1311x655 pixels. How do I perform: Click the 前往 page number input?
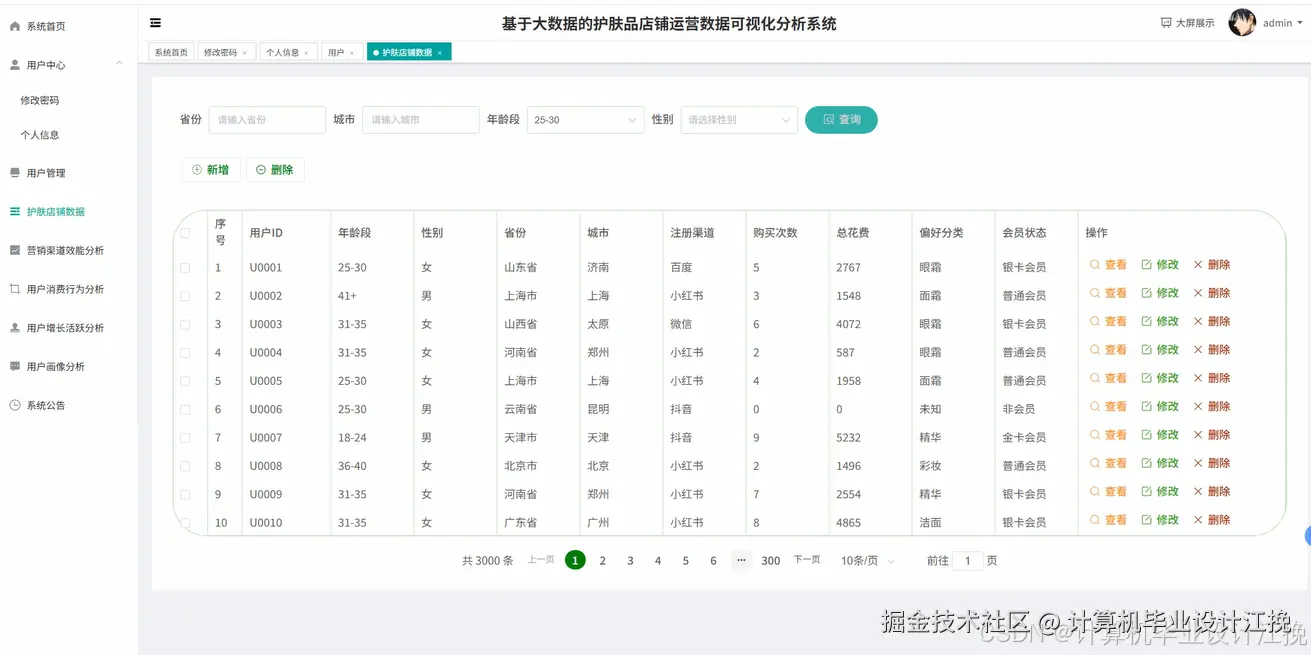click(967, 561)
